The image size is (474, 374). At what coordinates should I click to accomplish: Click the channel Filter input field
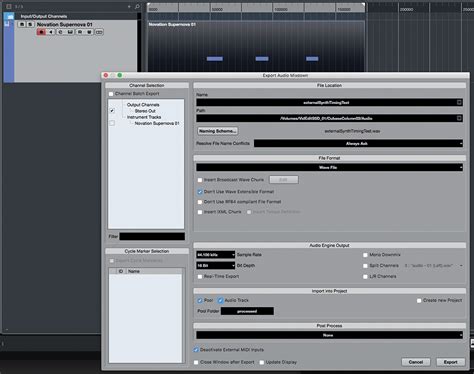click(x=152, y=236)
